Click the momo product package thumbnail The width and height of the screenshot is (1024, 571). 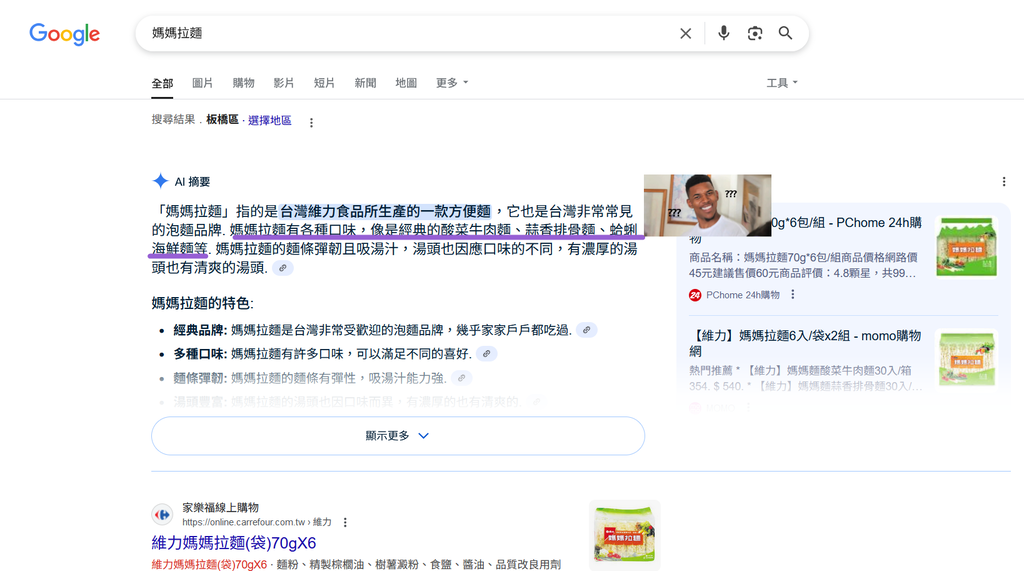click(x=967, y=358)
